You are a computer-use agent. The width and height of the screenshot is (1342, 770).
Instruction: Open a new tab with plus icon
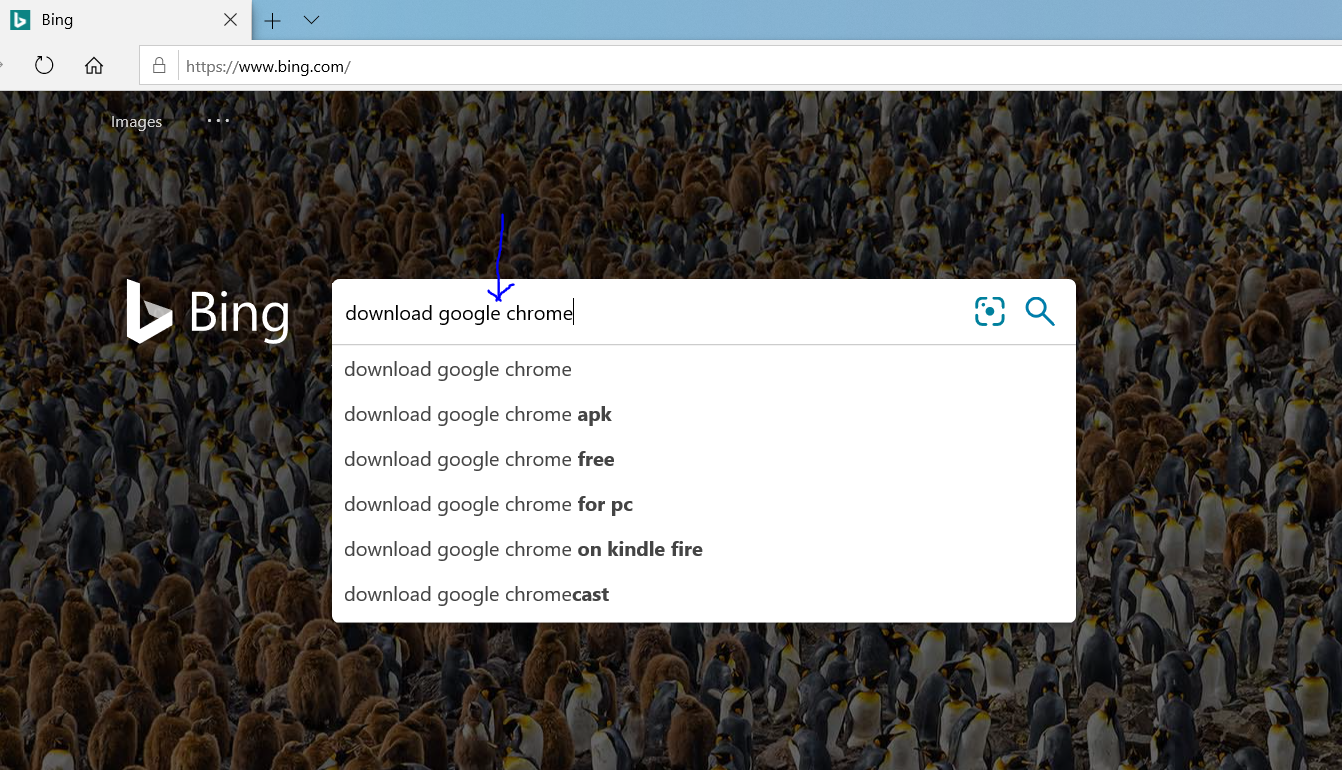tap(272, 20)
